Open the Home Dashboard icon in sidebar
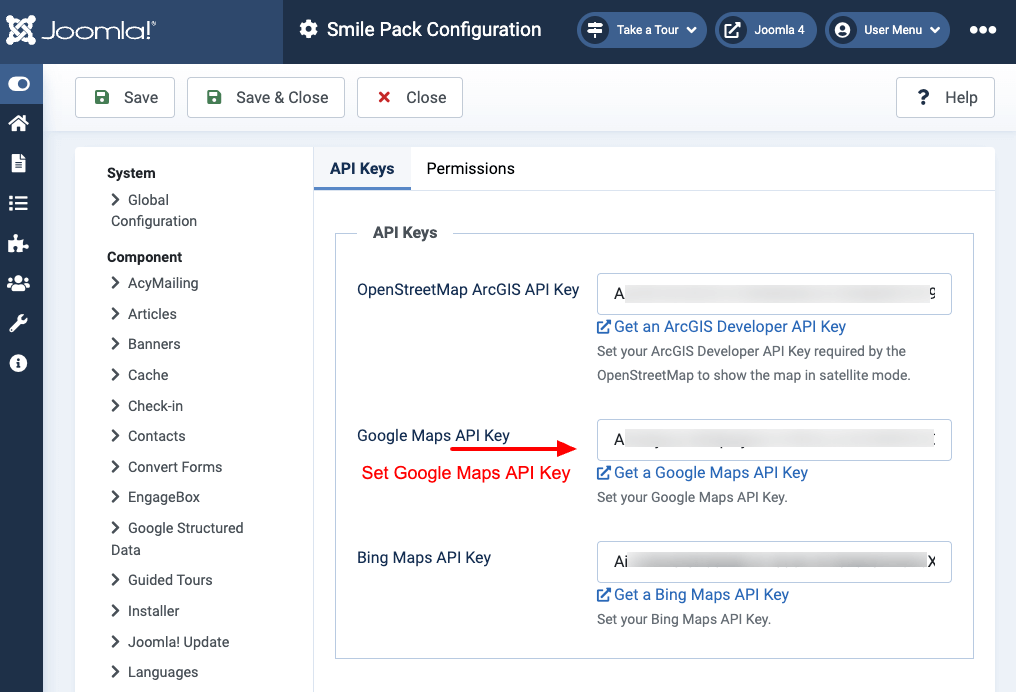 [18, 123]
